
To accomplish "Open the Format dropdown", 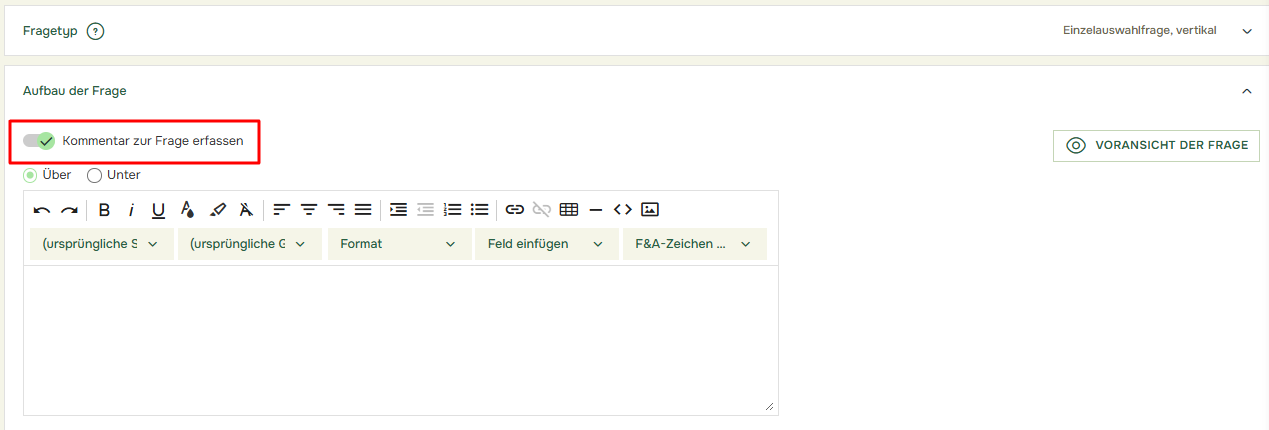I will pyautogui.click(x=399, y=244).
